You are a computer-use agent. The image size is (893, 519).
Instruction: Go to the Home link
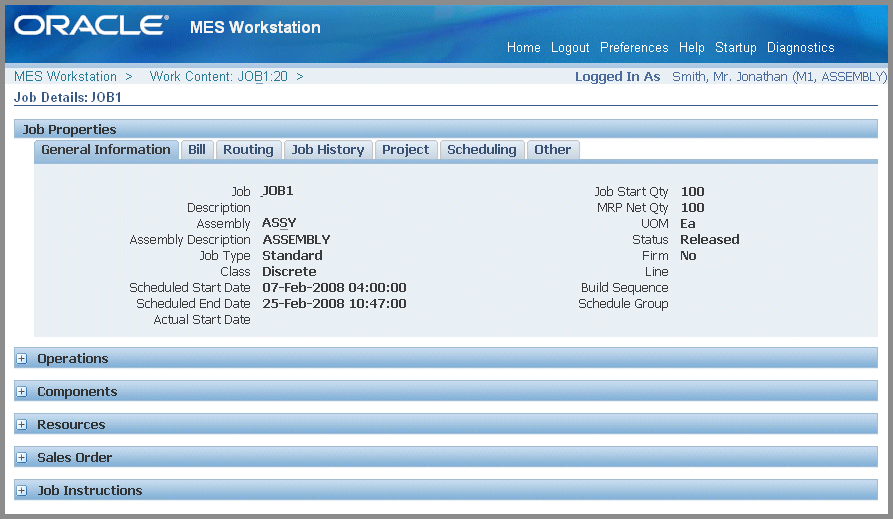click(523, 48)
